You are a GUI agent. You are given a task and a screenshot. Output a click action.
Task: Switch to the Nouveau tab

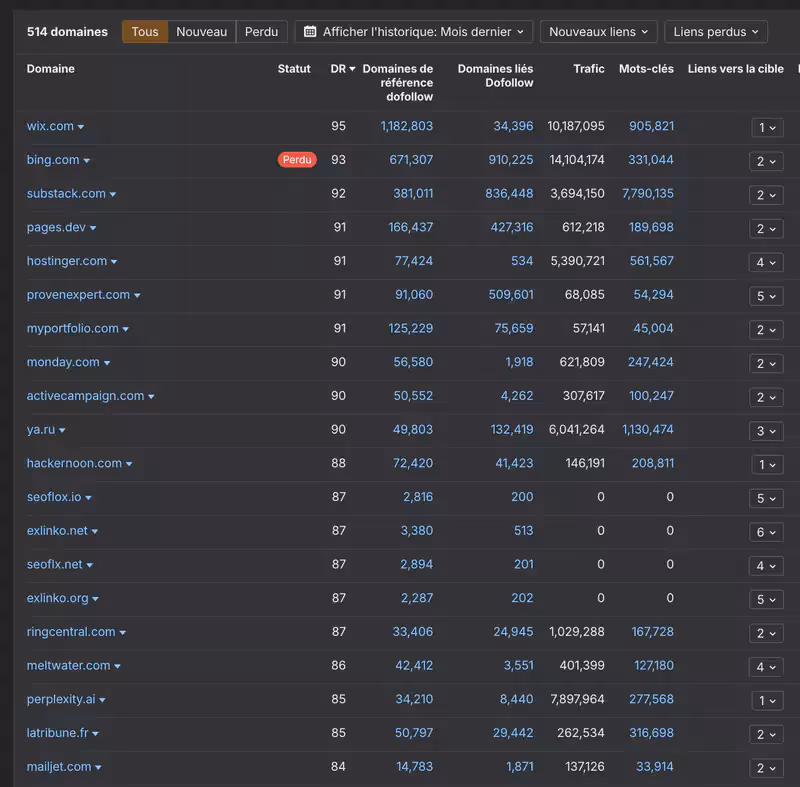click(x=202, y=32)
